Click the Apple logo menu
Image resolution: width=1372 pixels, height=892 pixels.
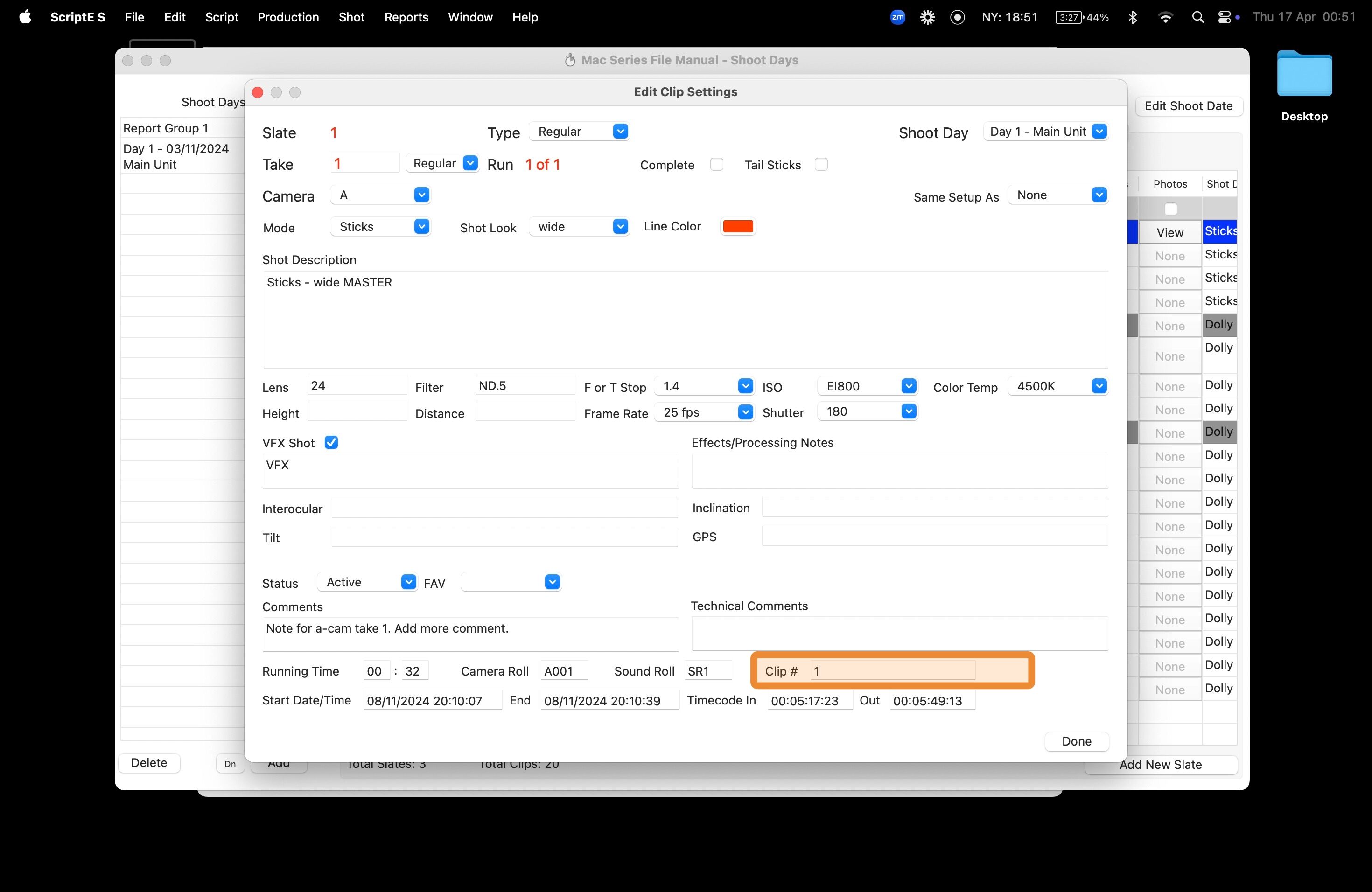pyautogui.click(x=25, y=17)
